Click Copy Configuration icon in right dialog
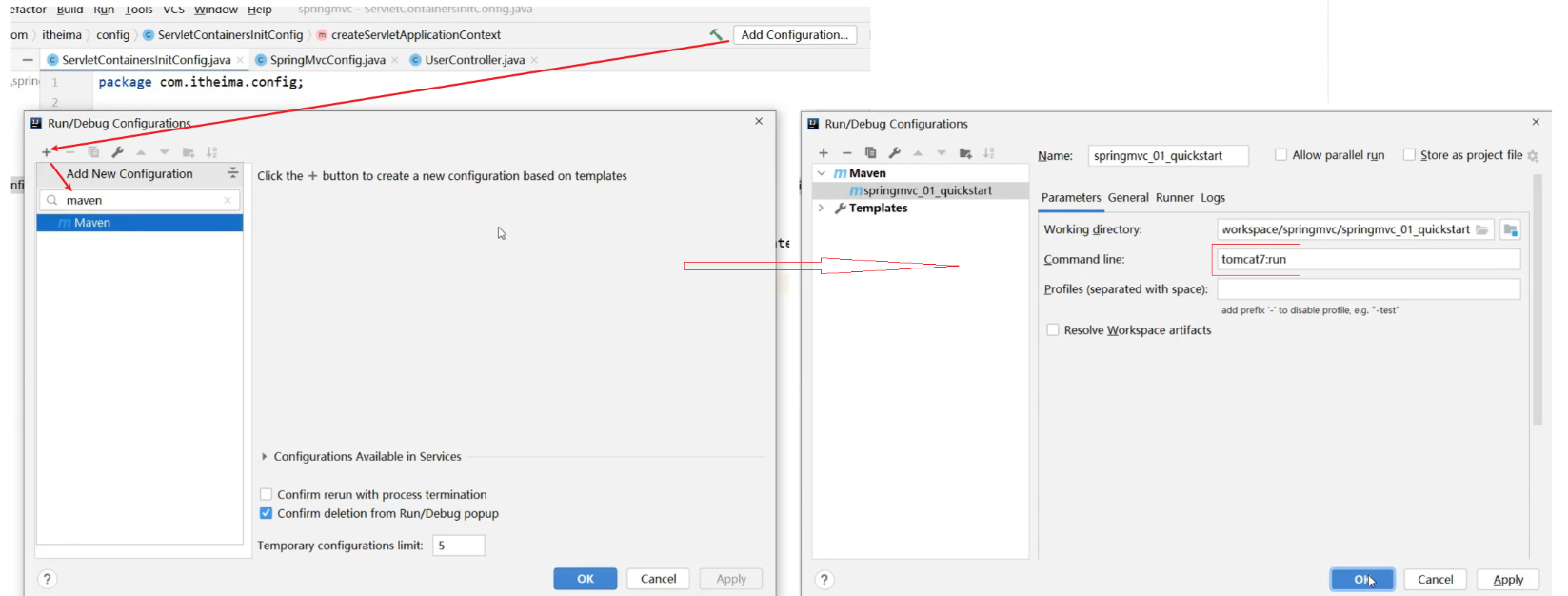The width and height of the screenshot is (1568, 596). tap(870, 153)
